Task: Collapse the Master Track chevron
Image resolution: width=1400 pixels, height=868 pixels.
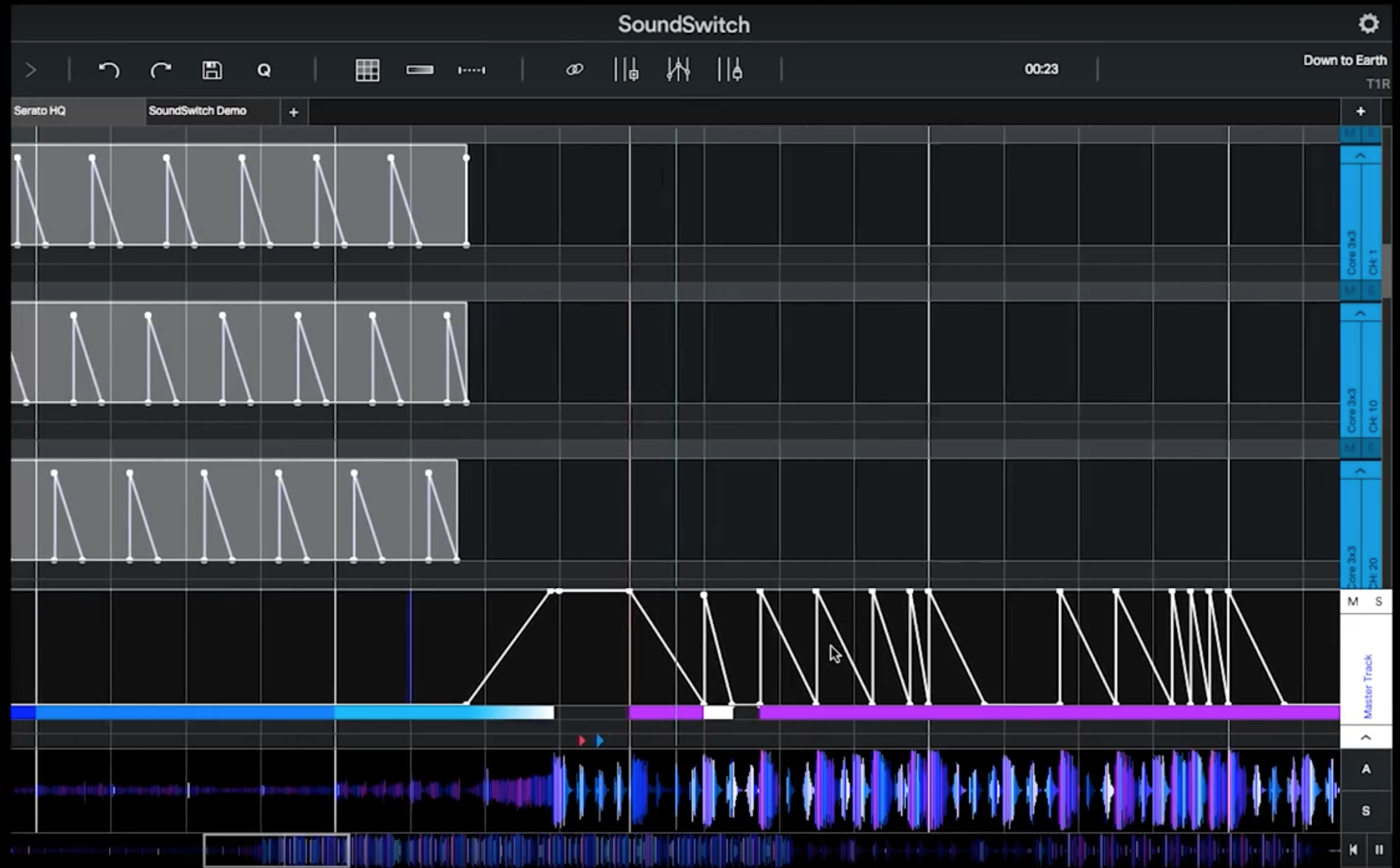Action: 1366,738
